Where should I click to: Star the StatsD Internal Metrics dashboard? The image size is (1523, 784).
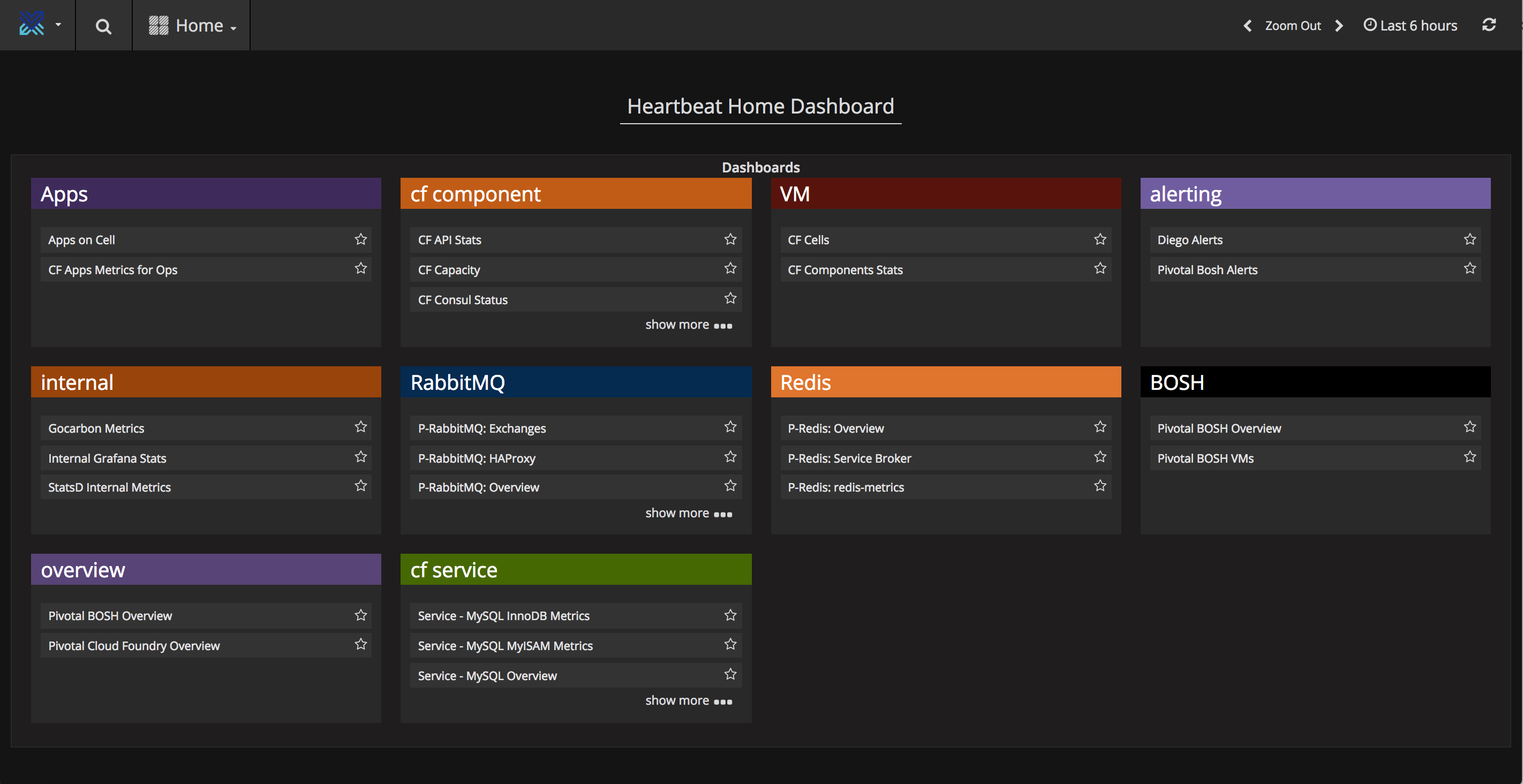point(360,486)
